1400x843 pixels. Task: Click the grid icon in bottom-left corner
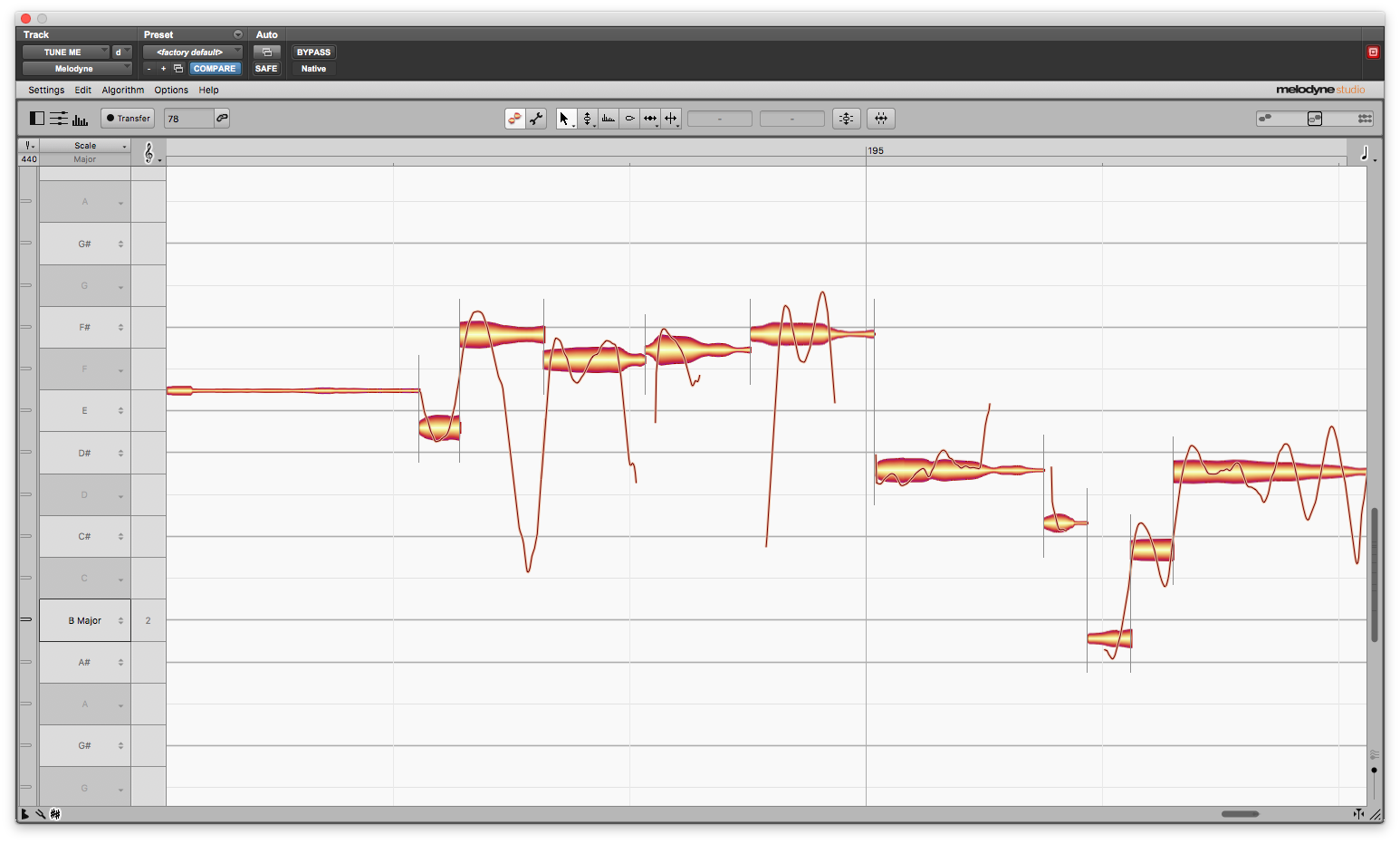click(55, 814)
